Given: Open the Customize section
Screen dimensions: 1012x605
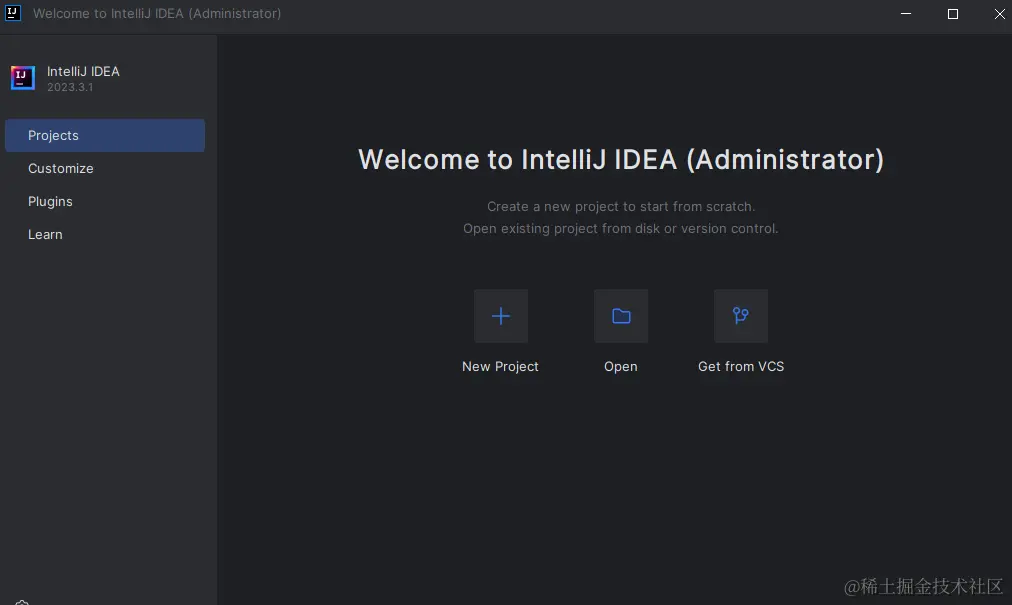Looking at the screenshot, I should 105,169.
